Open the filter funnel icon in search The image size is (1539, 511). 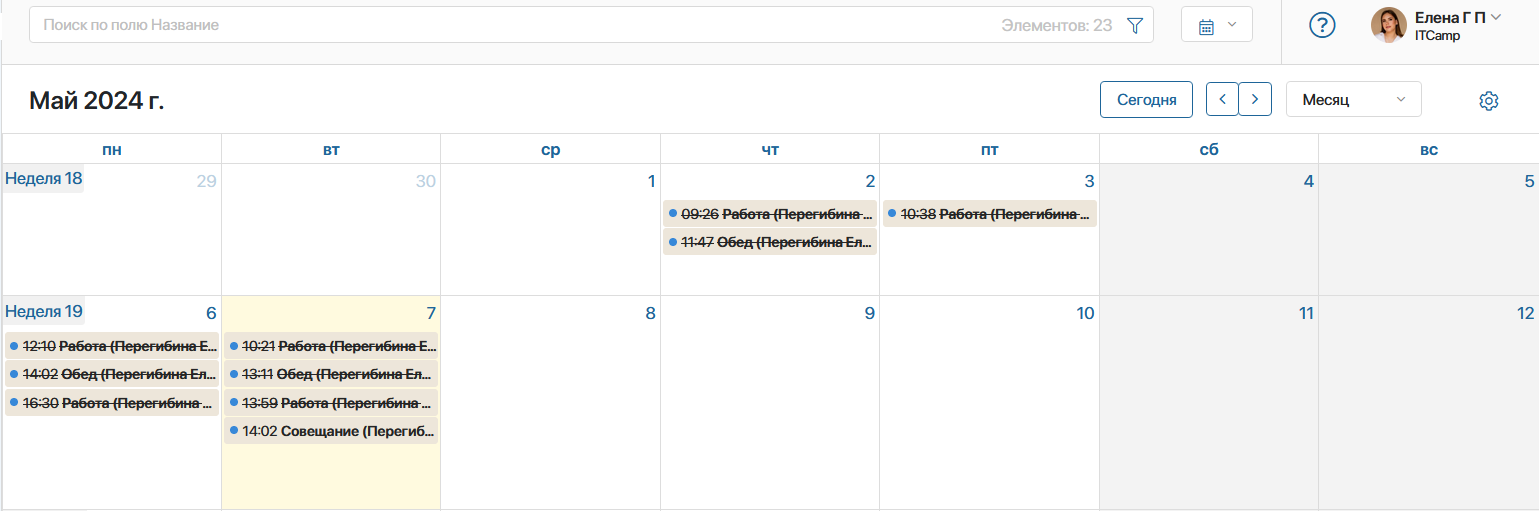(x=1134, y=25)
